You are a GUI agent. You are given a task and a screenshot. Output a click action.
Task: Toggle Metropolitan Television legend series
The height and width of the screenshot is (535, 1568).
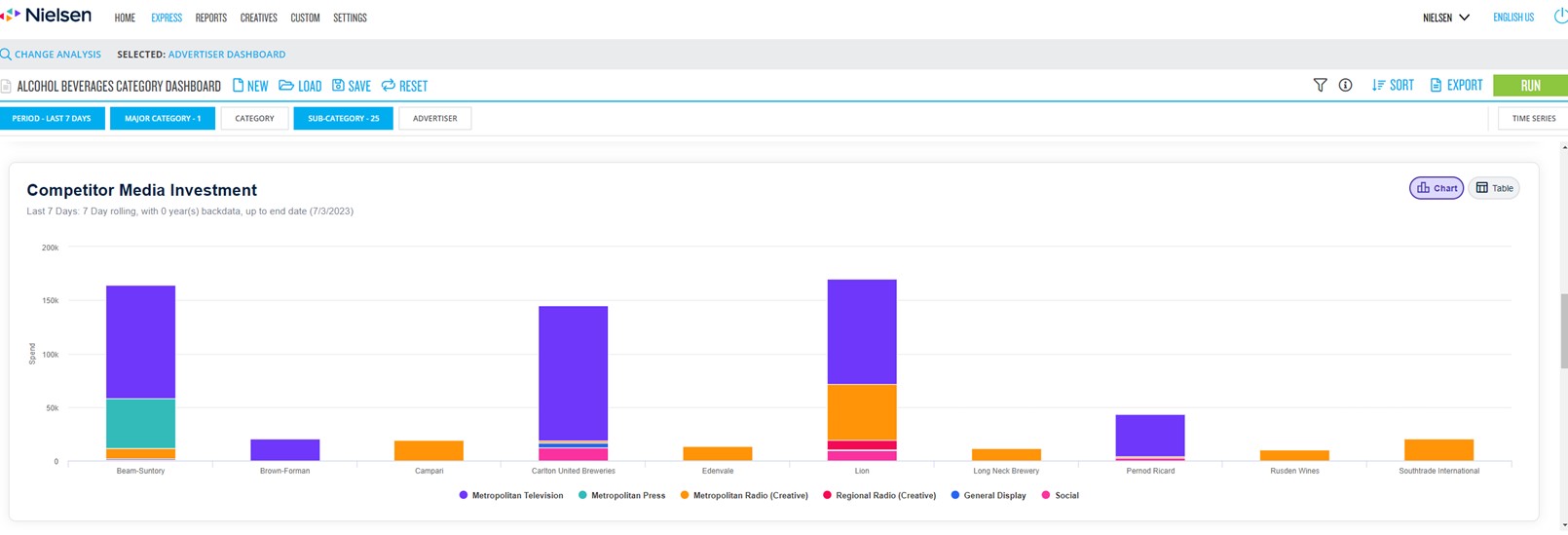tap(511, 495)
